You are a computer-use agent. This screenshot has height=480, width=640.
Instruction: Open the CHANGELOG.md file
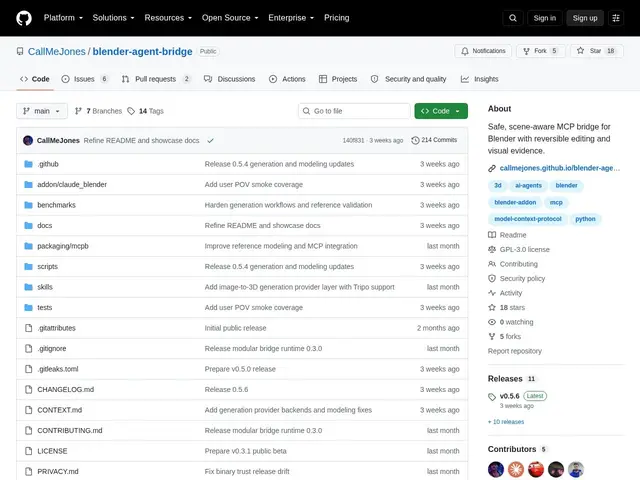[65, 389]
